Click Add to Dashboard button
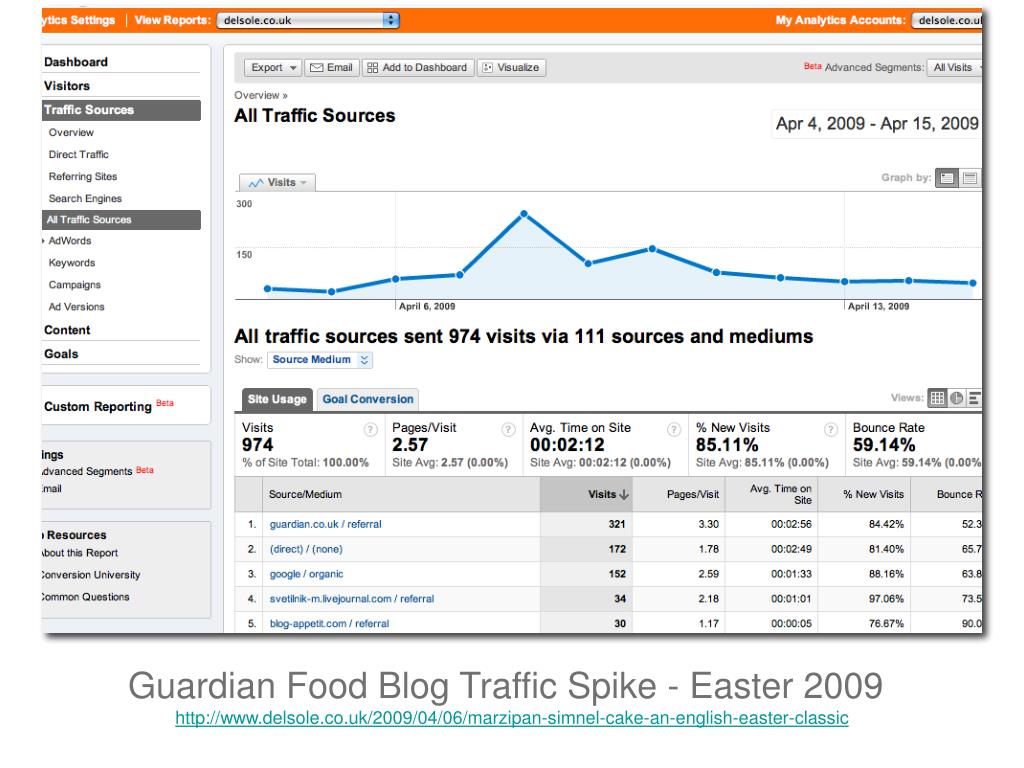The height and width of the screenshot is (768, 1024). (418, 67)
